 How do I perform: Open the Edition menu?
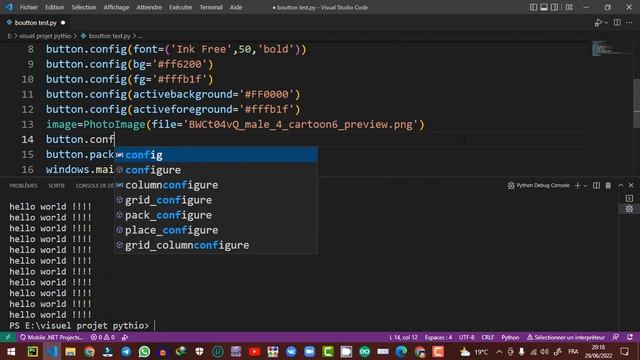click(54, 7)
